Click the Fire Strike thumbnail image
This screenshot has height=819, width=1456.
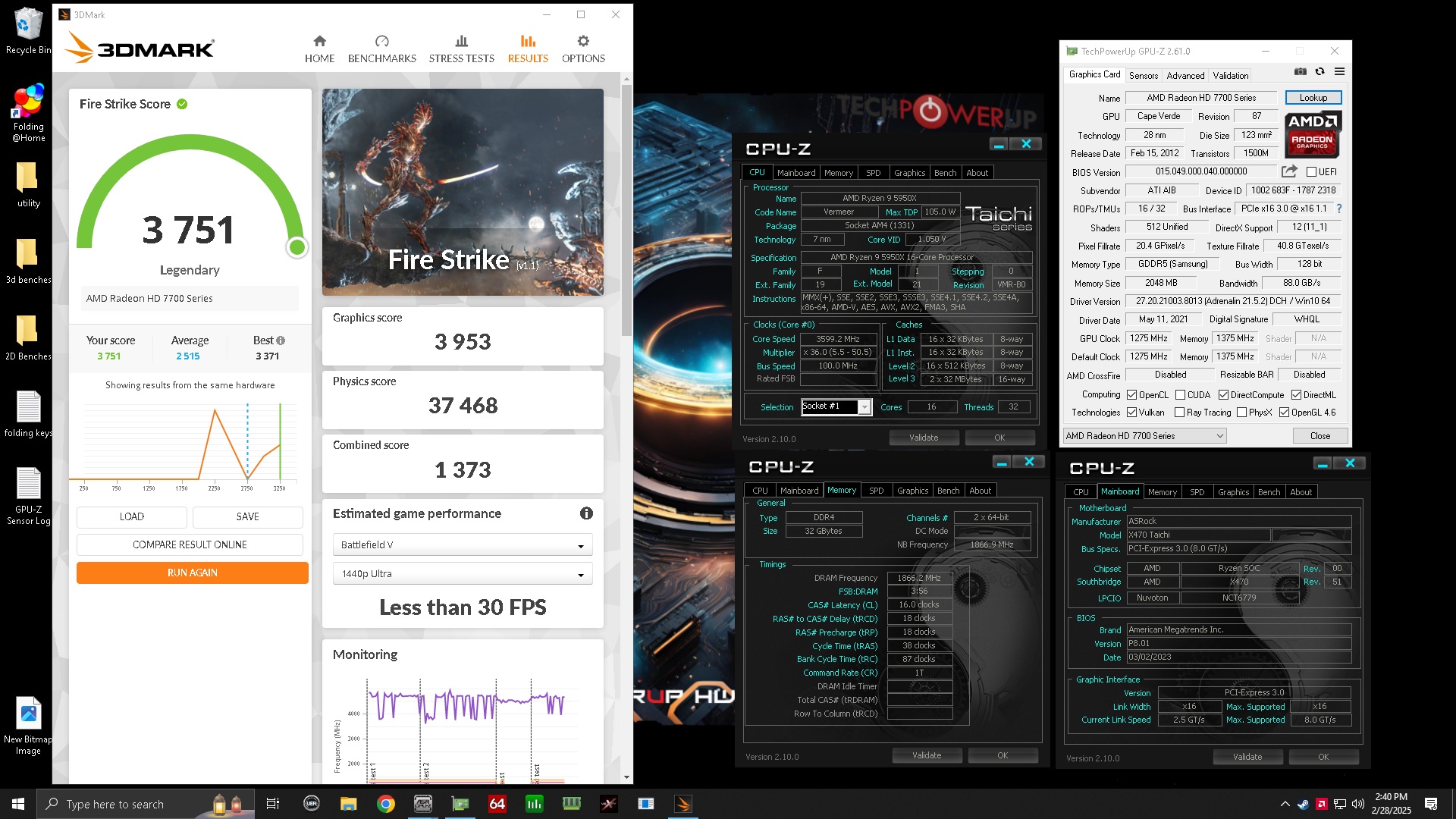coord(463,192)
